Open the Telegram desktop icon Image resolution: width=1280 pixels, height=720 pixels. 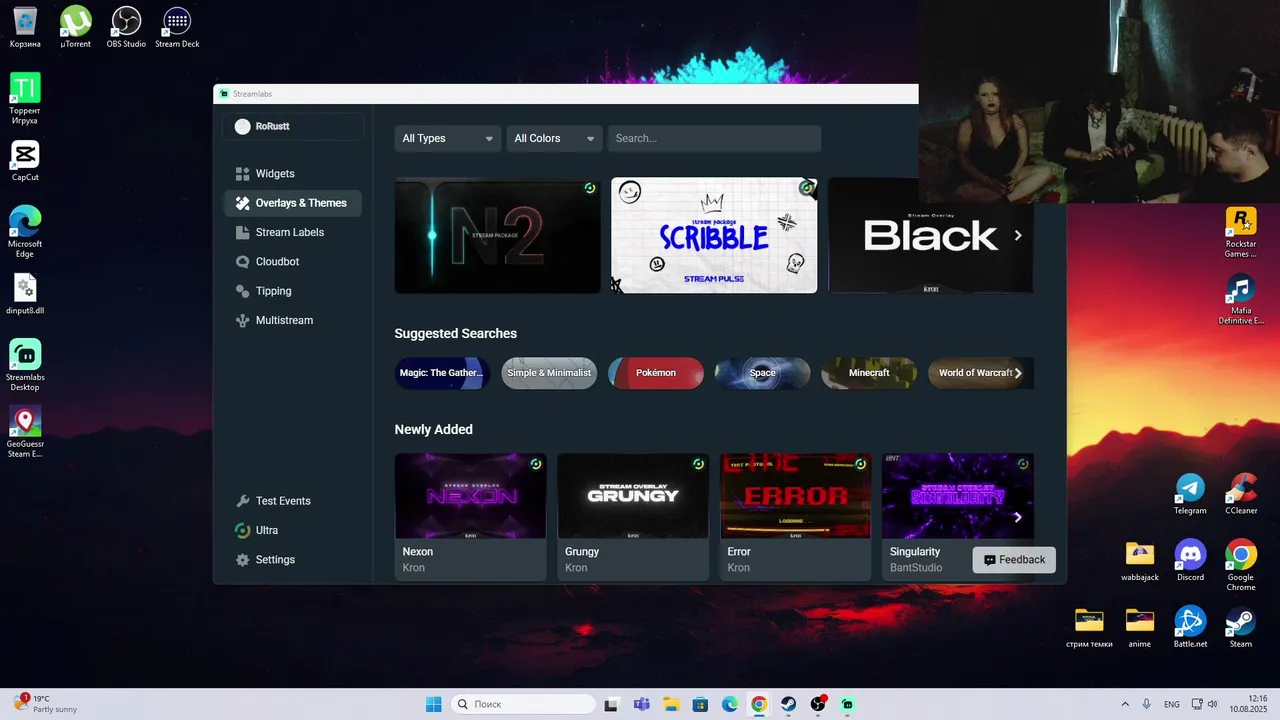[1190, 494]
